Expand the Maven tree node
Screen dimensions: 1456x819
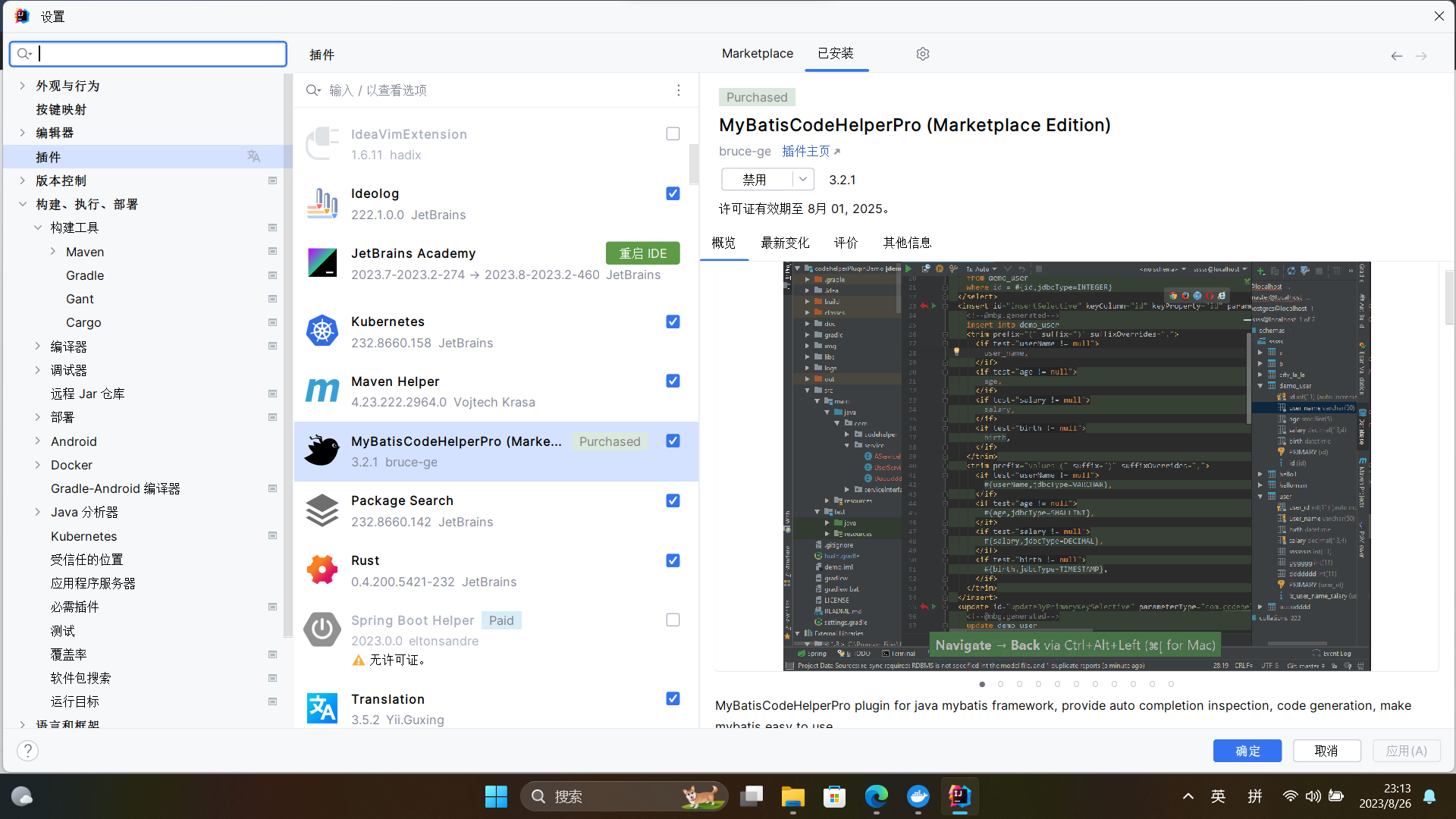coord(52,252)
